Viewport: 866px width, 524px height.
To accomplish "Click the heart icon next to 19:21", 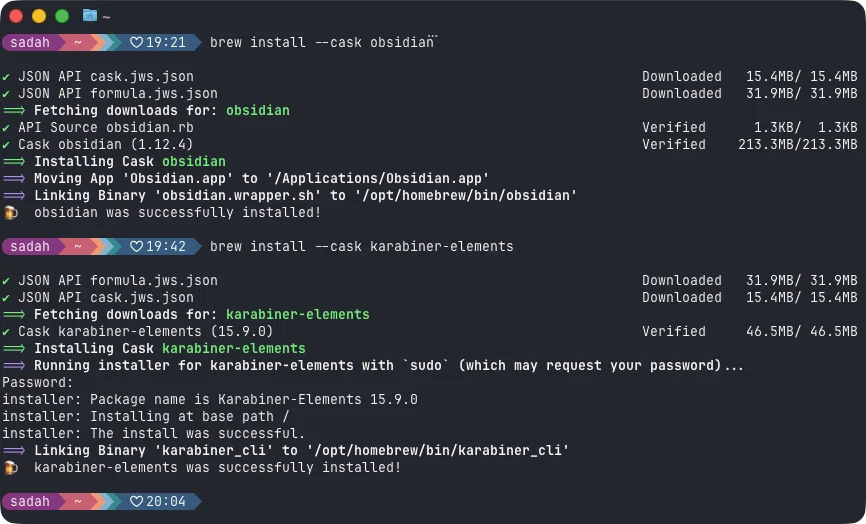I will point(136,43).
